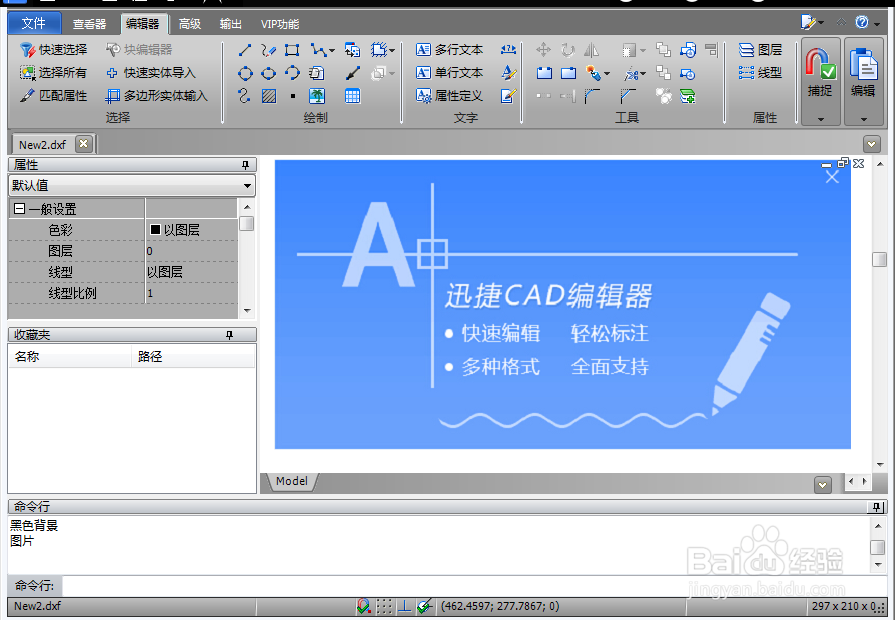Select the freehand sketch tool
The height and width of the screenshot is (620, 895).
(268, 50)
